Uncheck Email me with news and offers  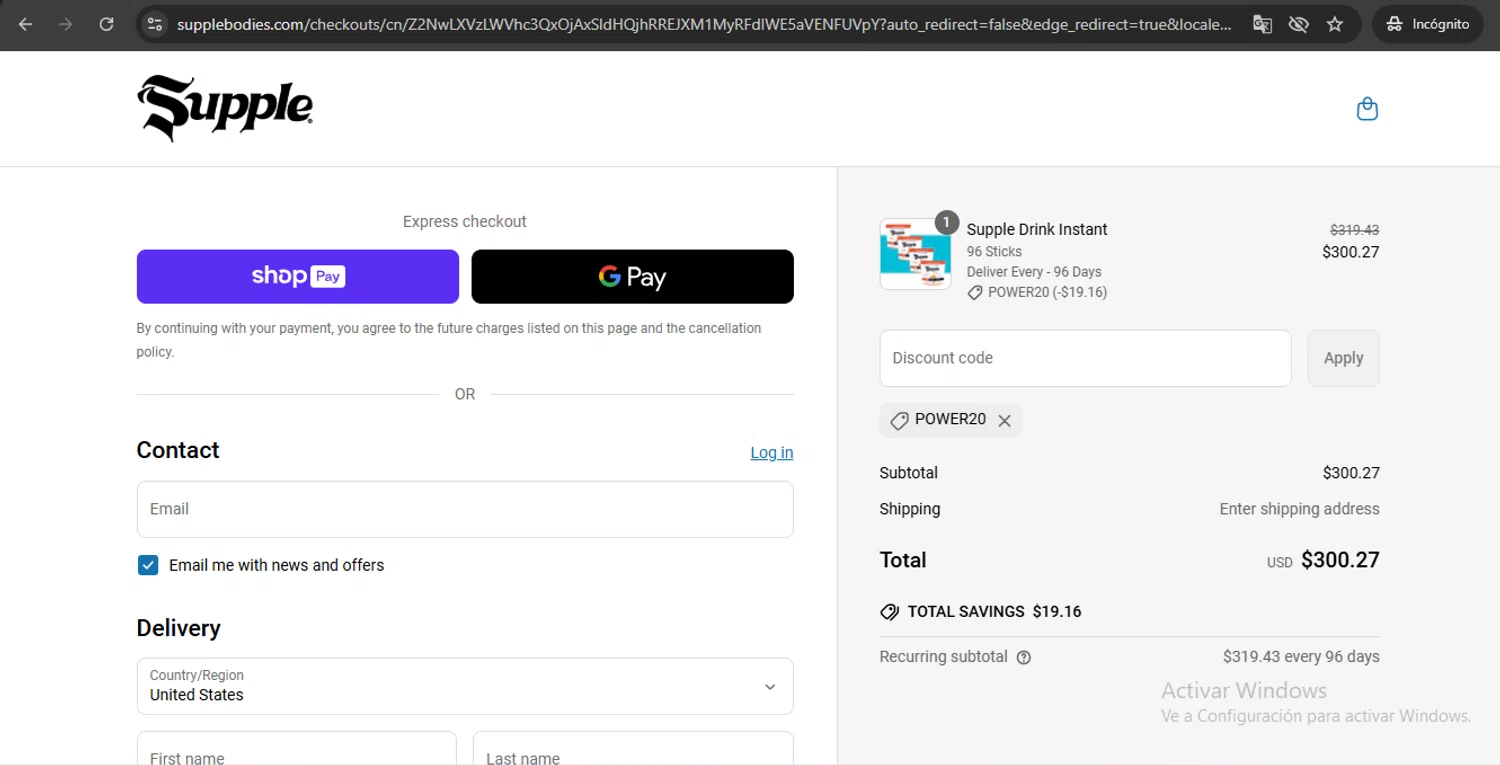(x=148, y=565)
